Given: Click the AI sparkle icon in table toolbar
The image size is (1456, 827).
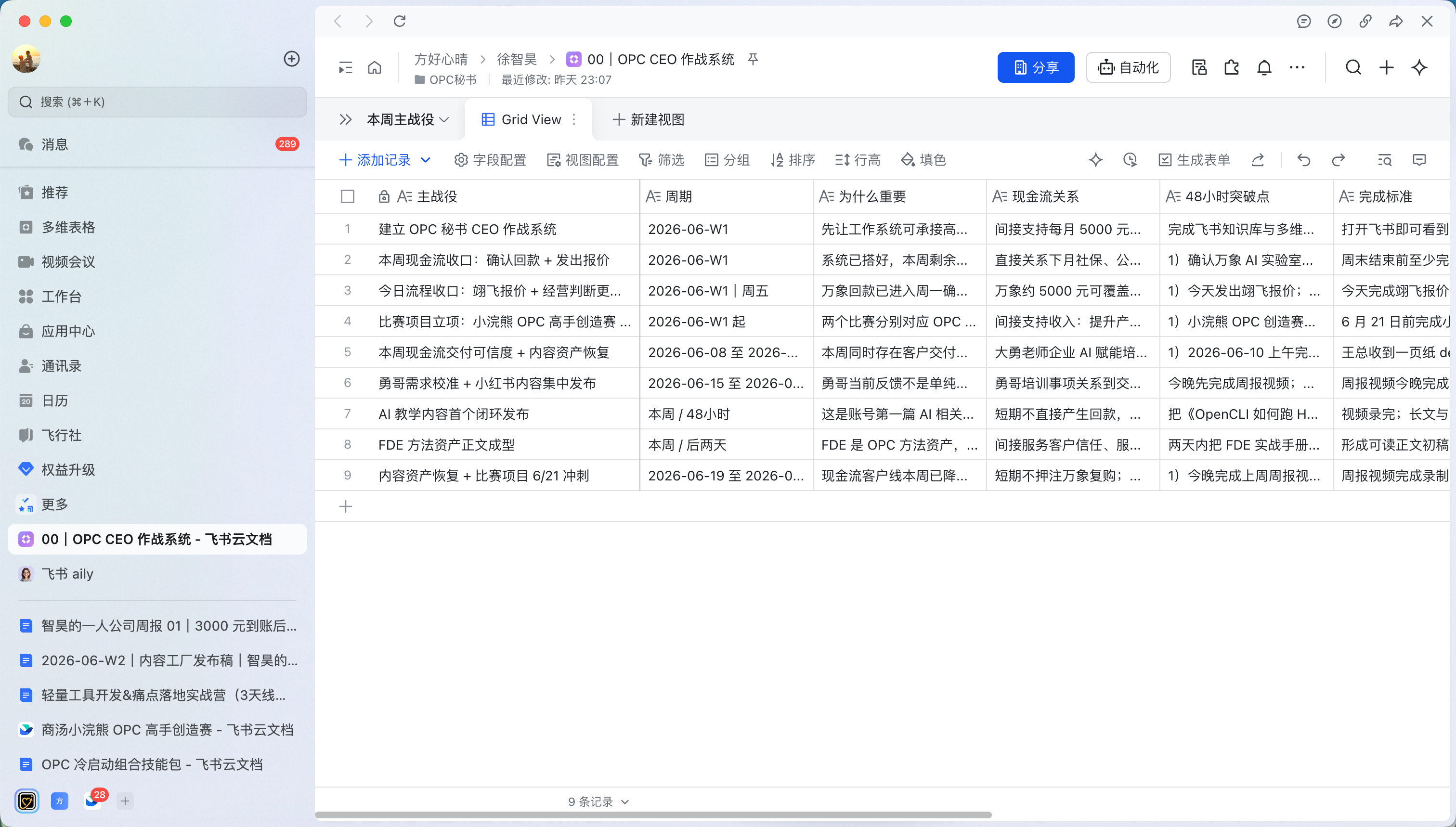Looking at the screenshot, I should tap(1096, 160).
